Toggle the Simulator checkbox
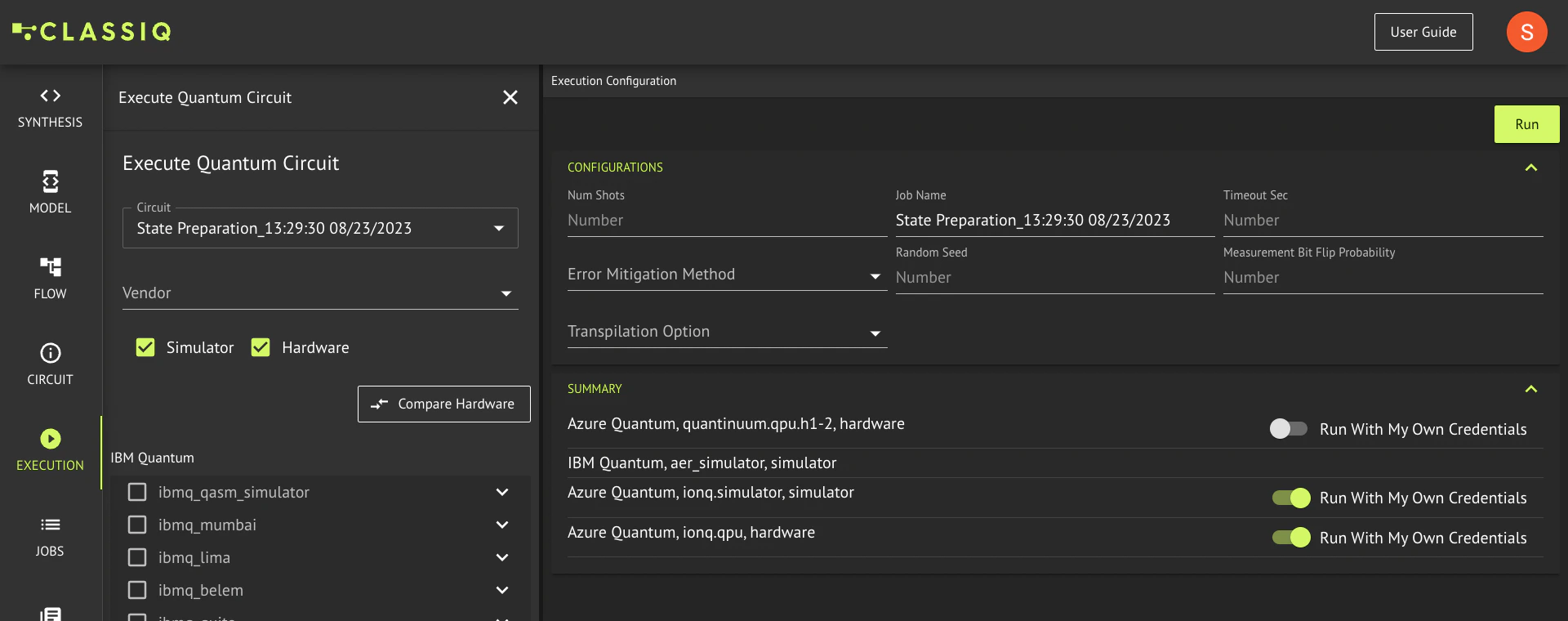The width and height of the screenshot is (1568, 621). point(145,347)
